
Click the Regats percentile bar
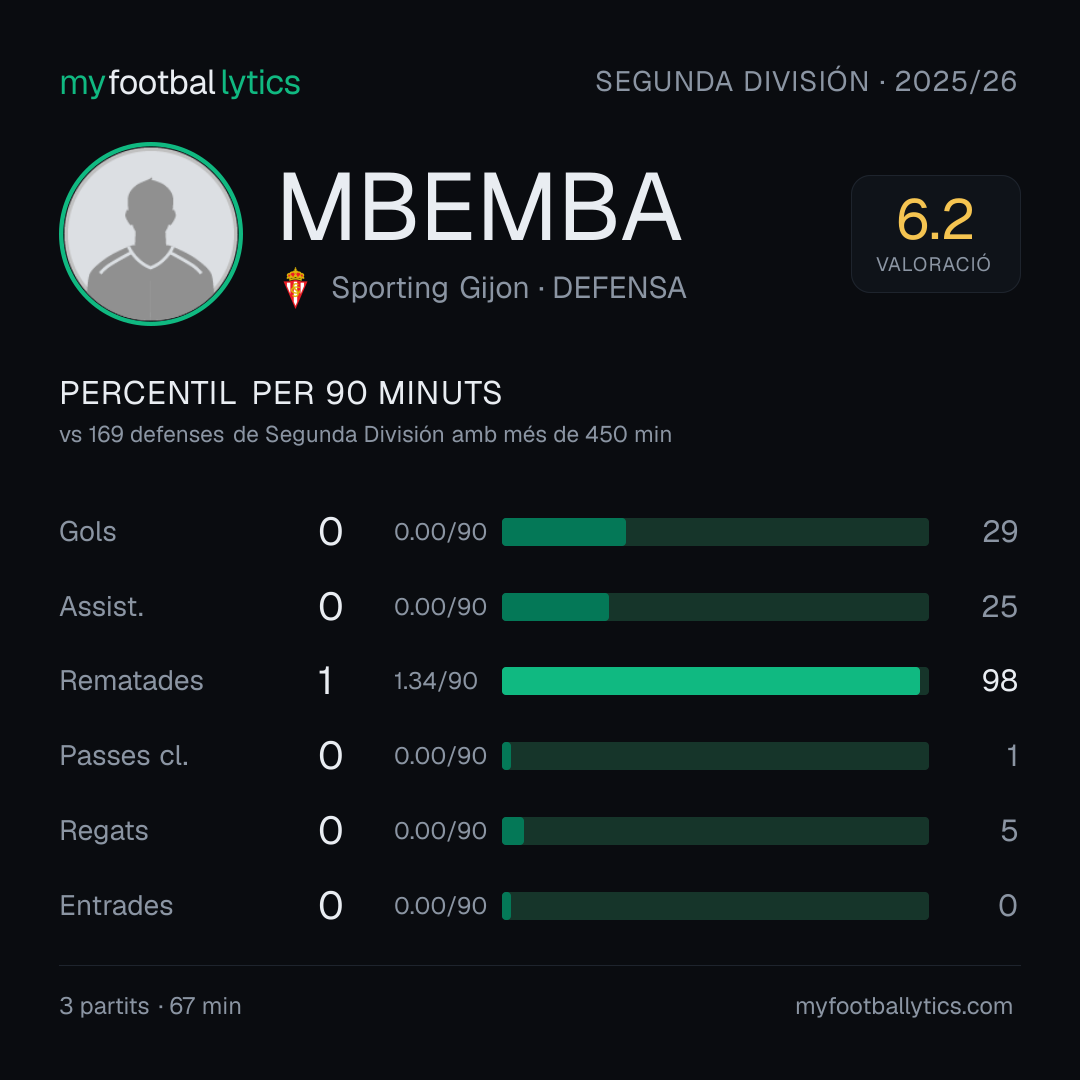(715, 831)
